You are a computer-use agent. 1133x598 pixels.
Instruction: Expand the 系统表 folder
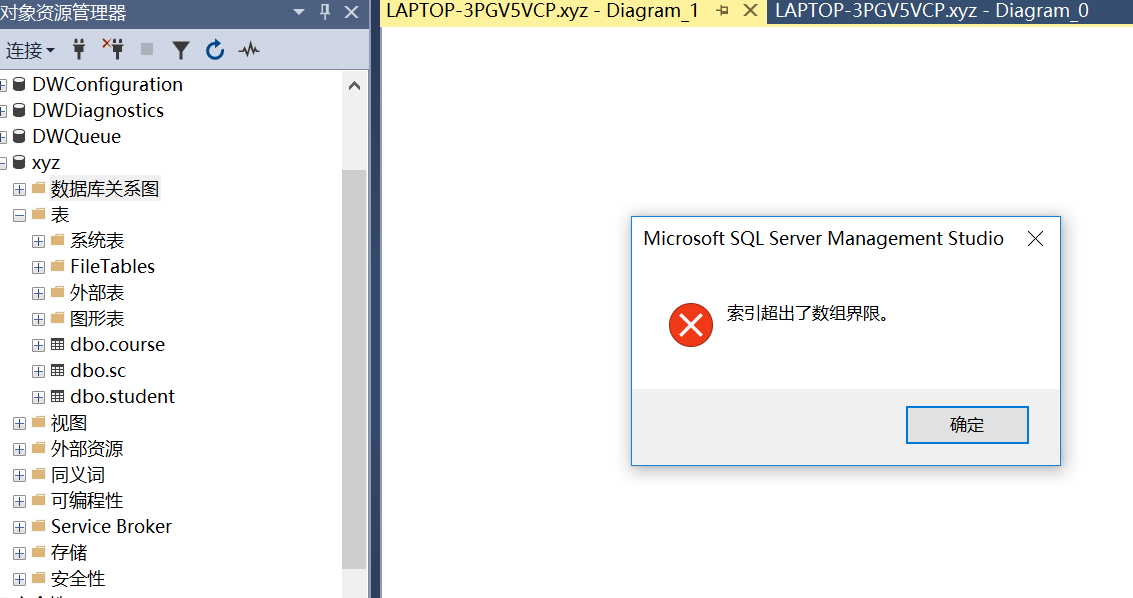[x=38, y=241]
